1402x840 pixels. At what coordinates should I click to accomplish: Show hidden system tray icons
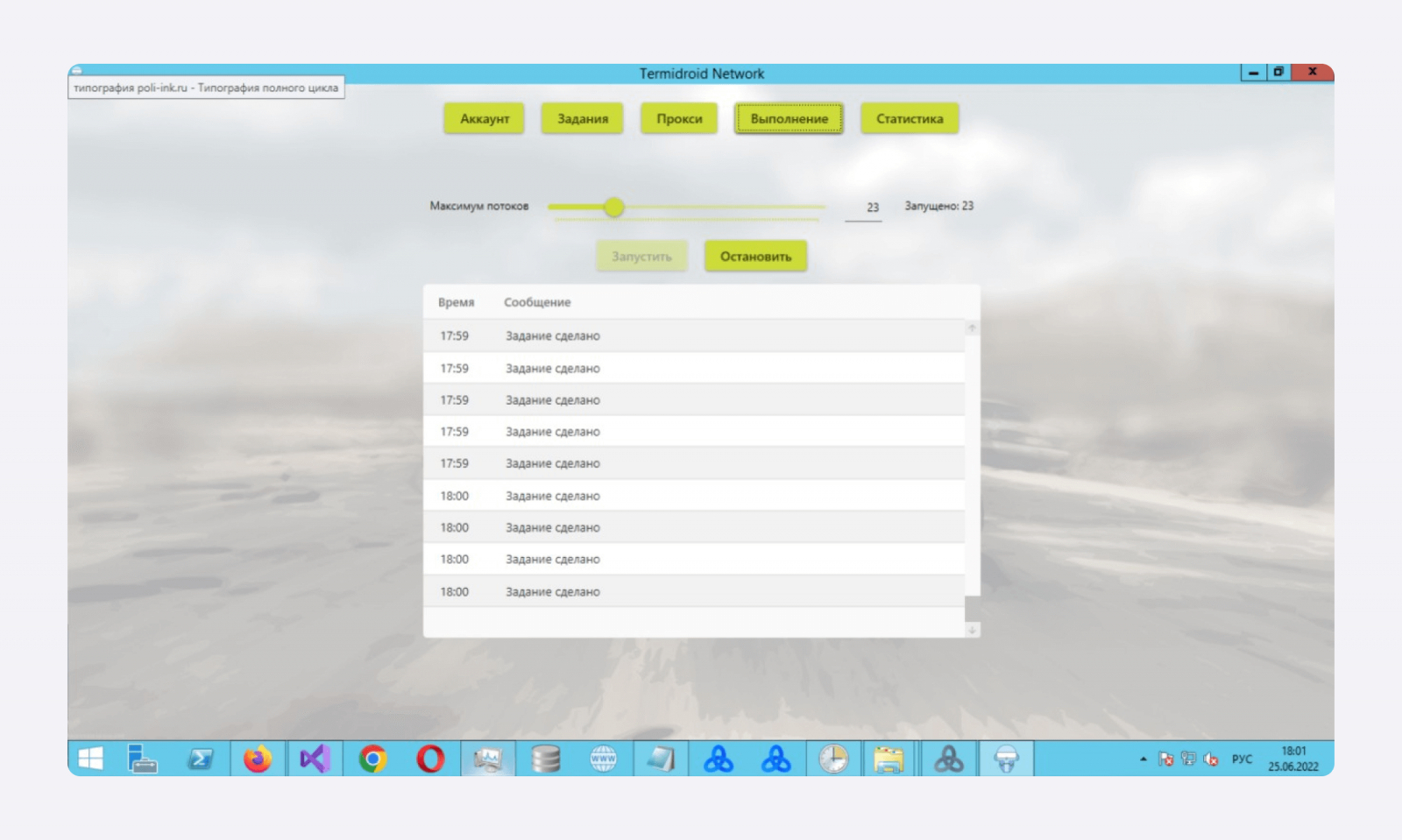(x=1143, y=759)
